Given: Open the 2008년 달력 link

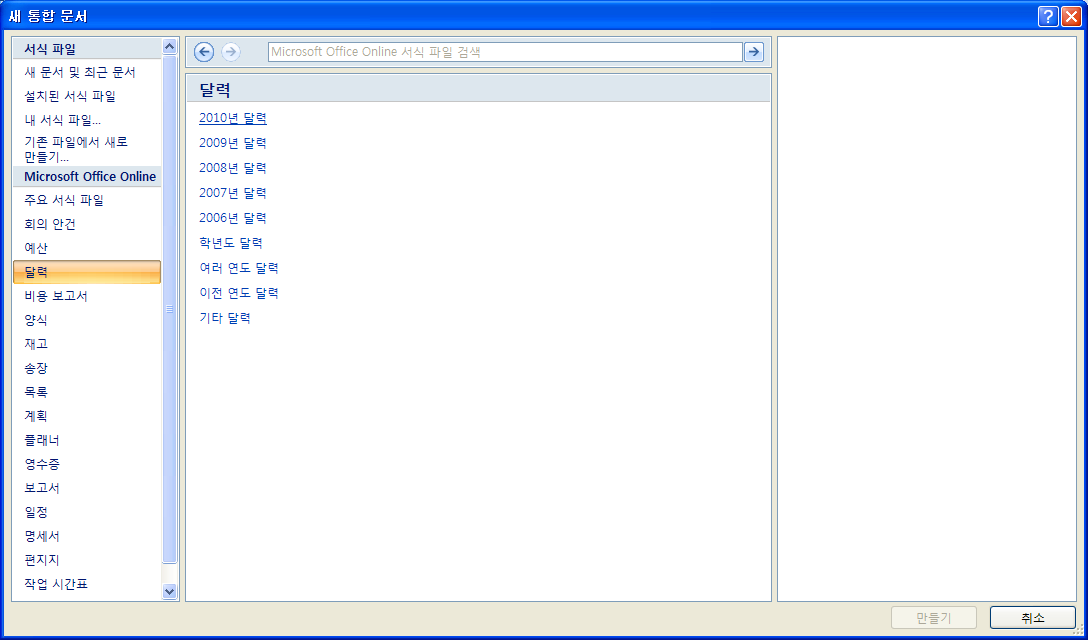Looking at the screenshot, I should pyautogui.click(x=232, y=168).
